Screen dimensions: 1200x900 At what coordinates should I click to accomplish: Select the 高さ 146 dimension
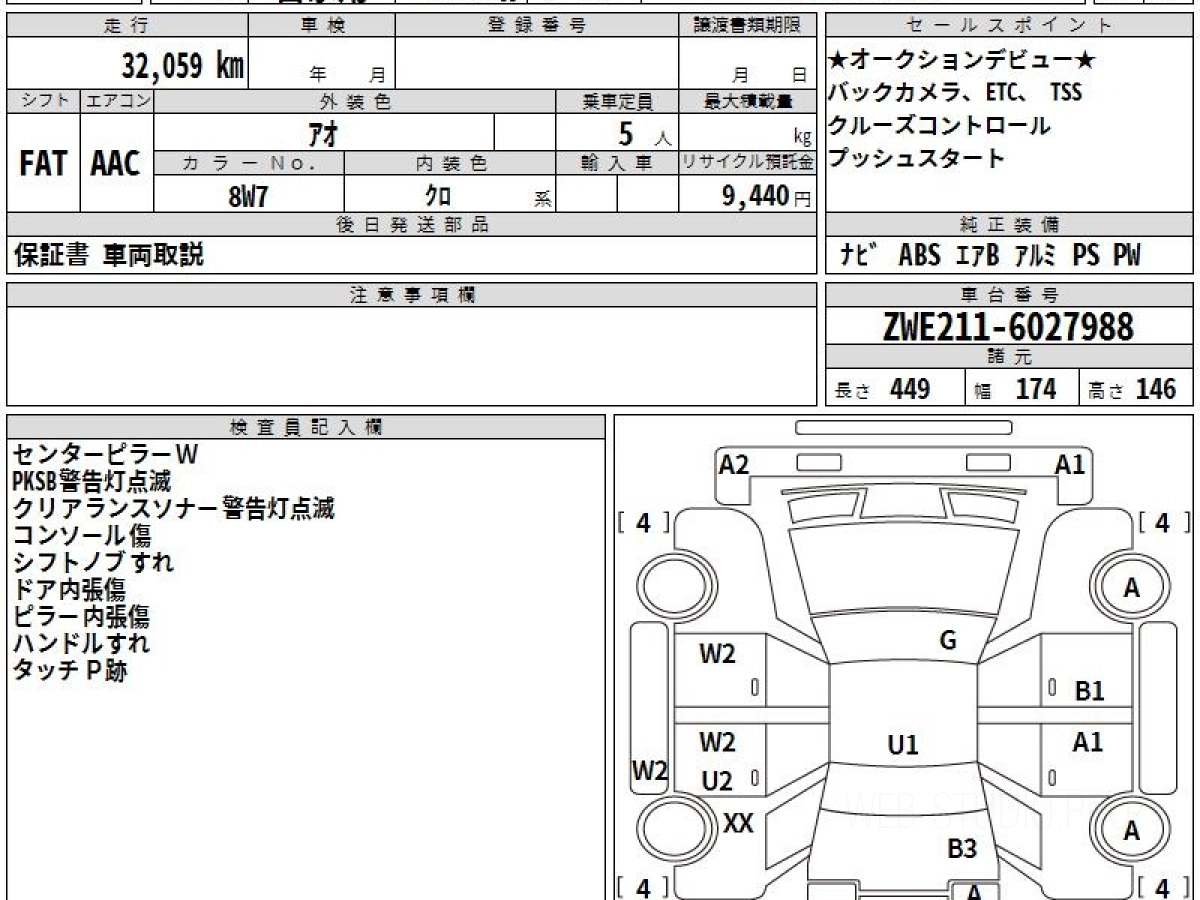[x=1133, y=389]
